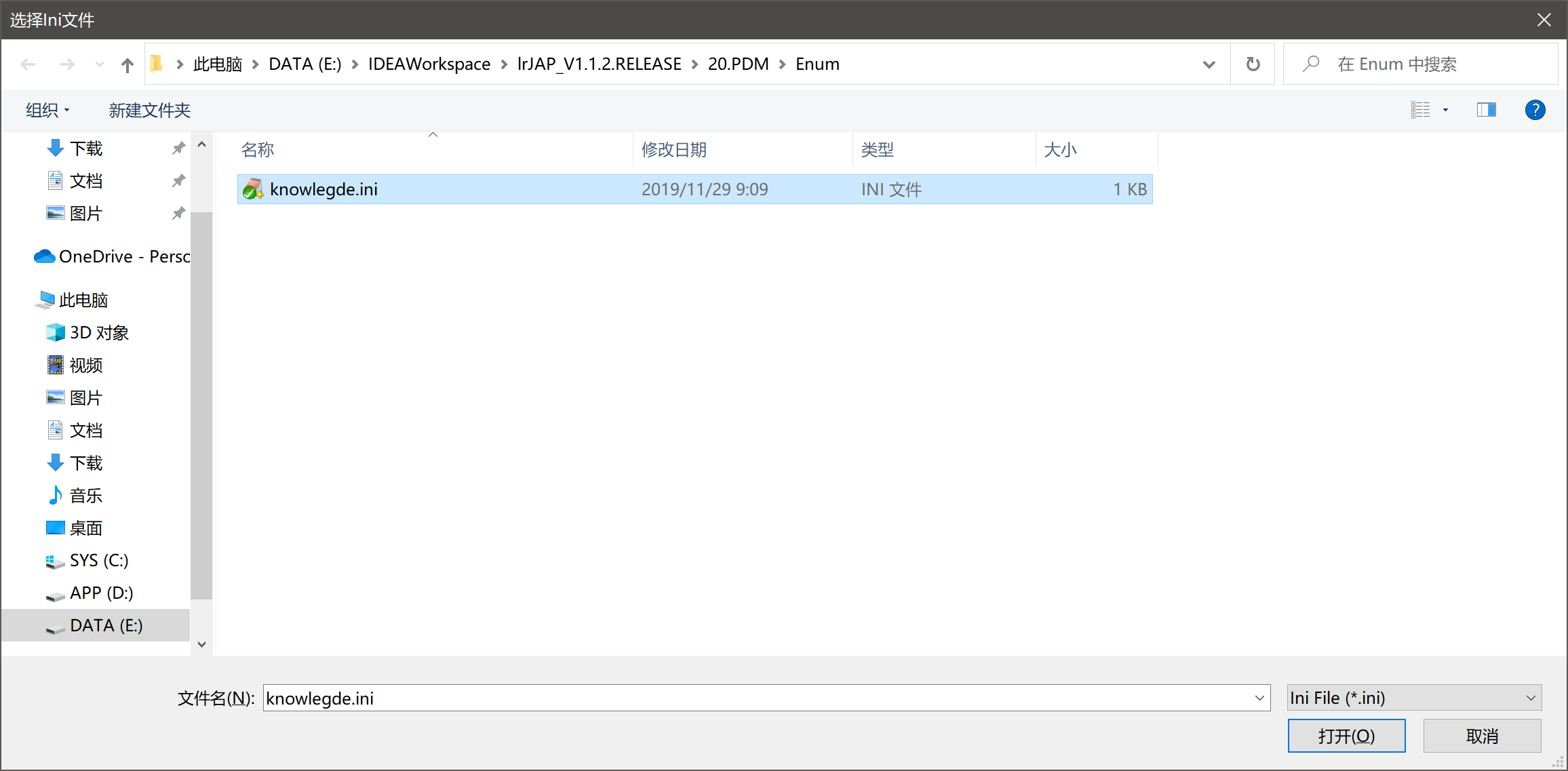Open the 组织 menu
1568x771 pixels.
pos(47,110)
